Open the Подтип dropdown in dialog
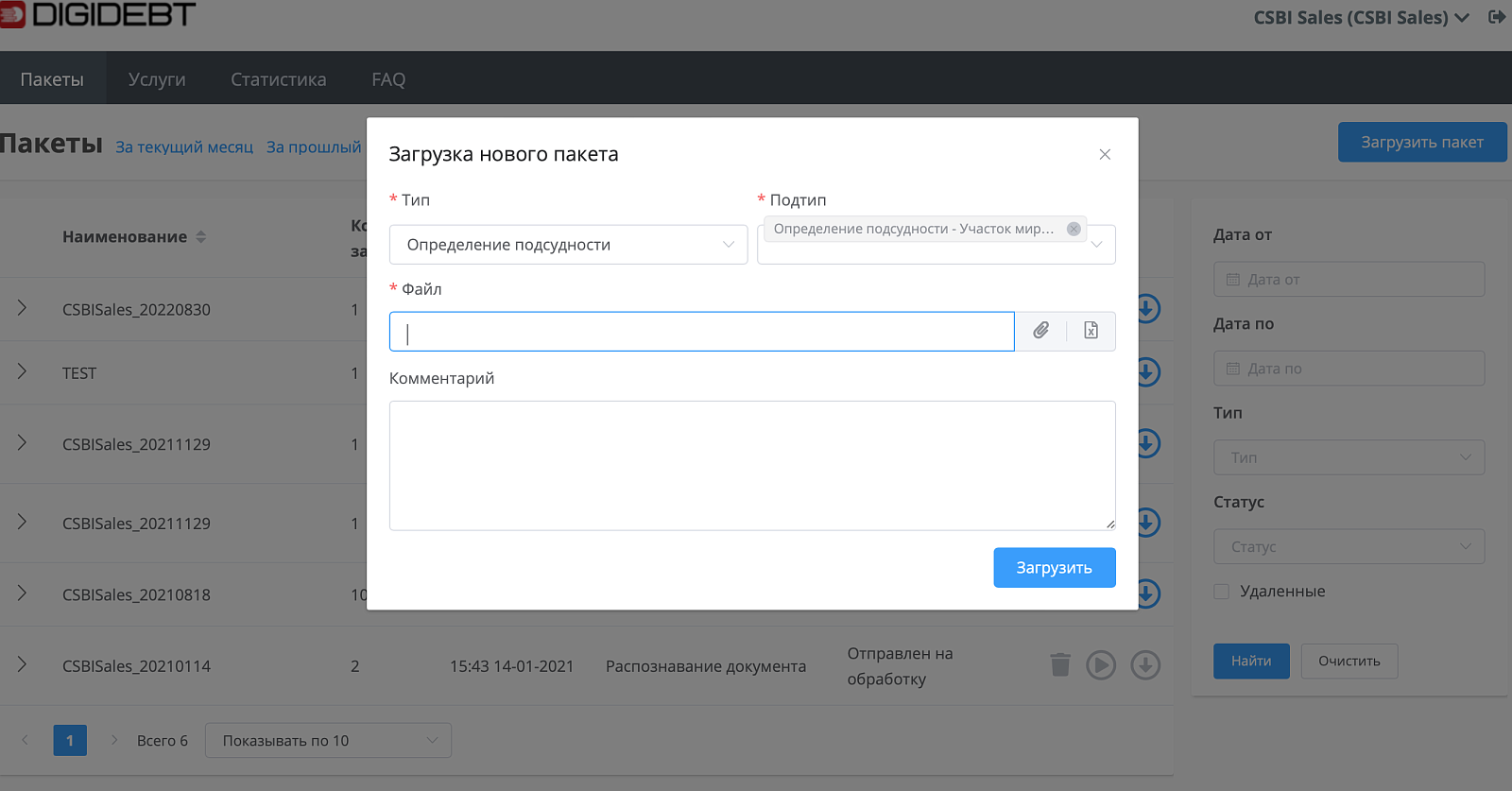This screenshot has width=1512, height=791. click(936, 245)
